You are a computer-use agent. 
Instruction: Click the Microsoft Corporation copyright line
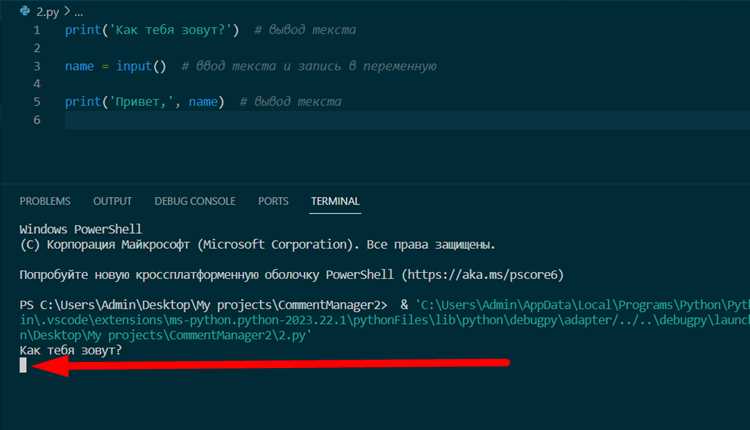(257, 245)
